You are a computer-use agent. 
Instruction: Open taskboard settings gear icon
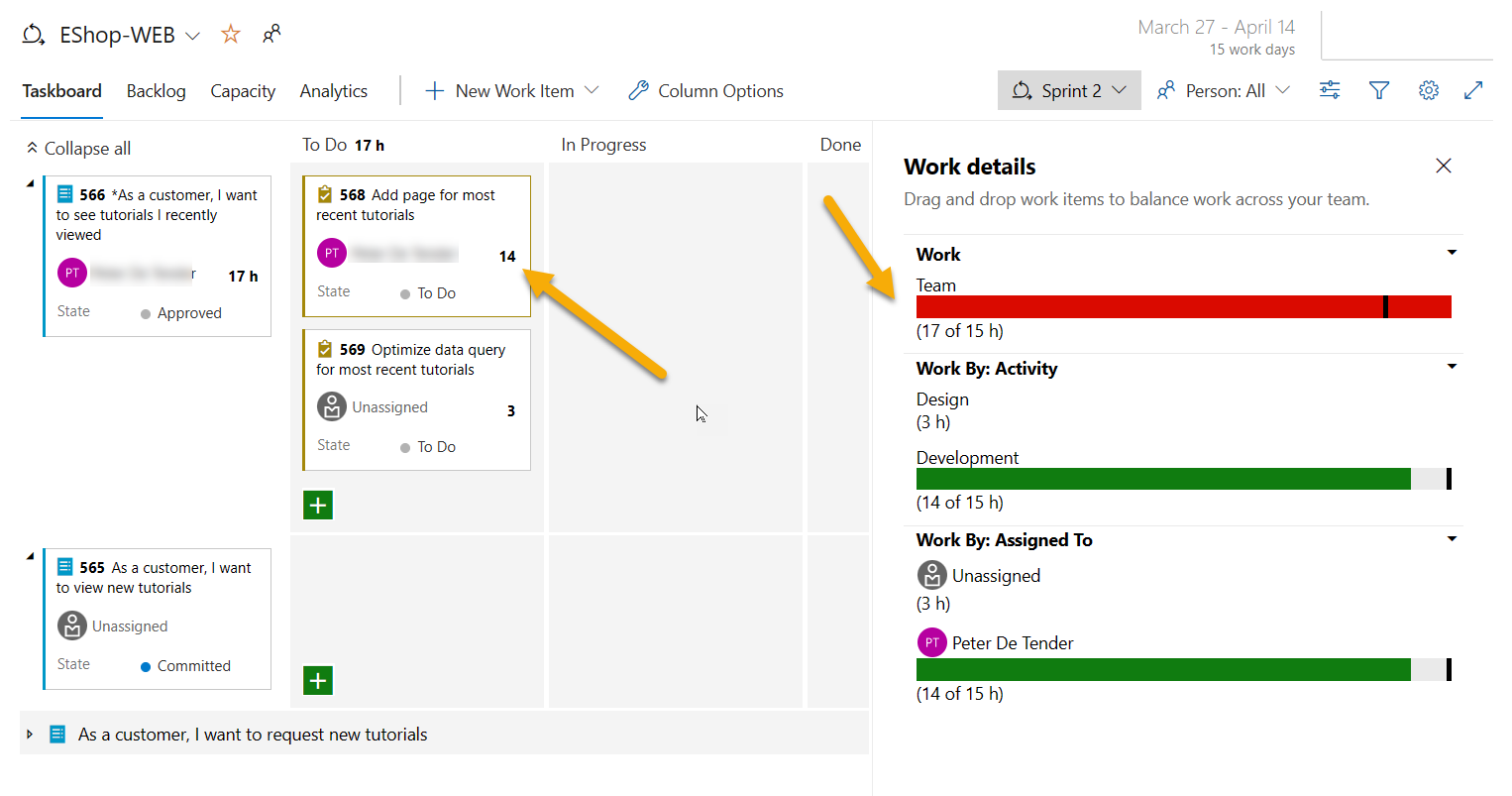(1428, 90)
